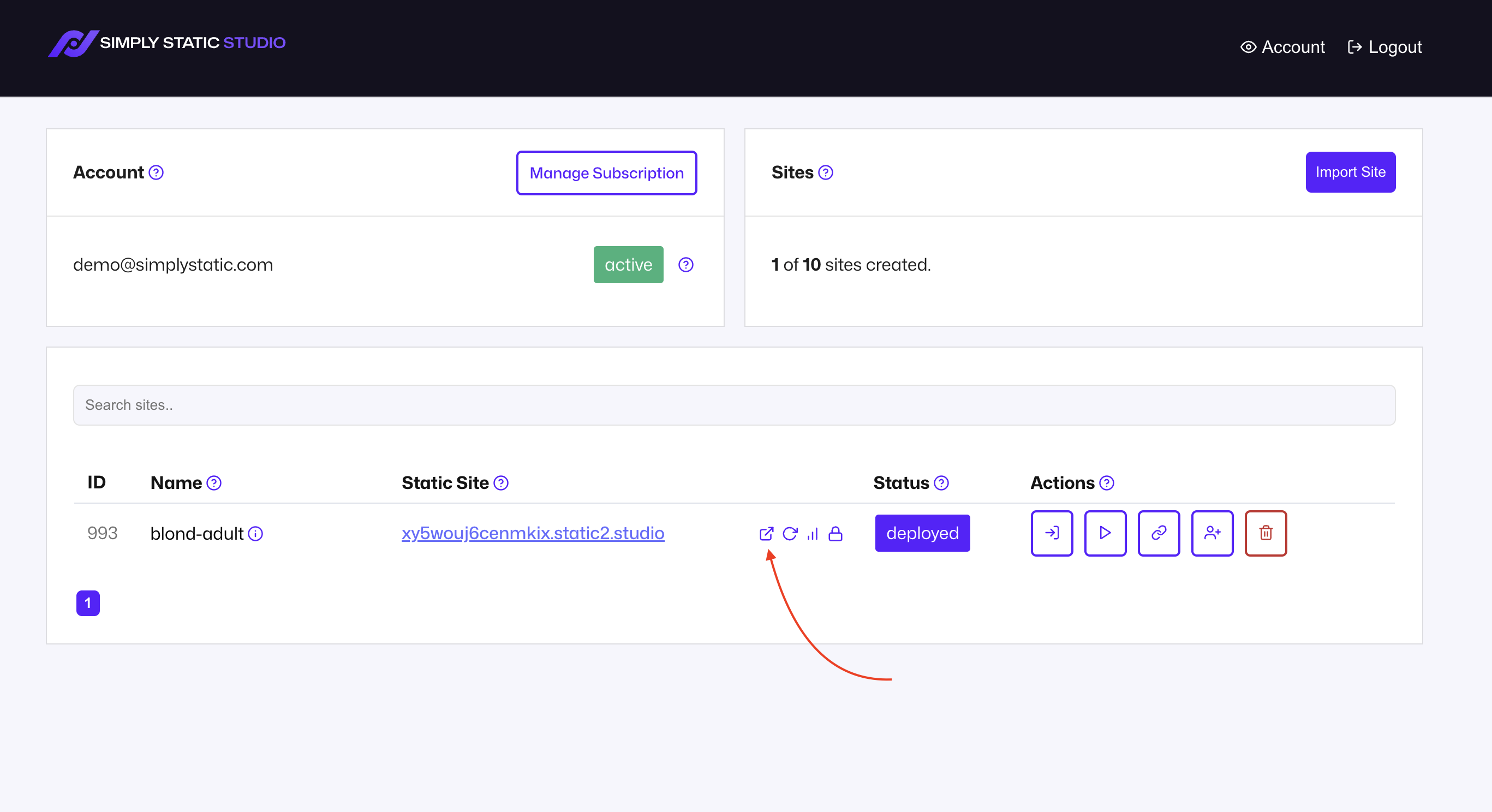
Task: Click the Manage Subscription button
Action: tap(606, 172)
